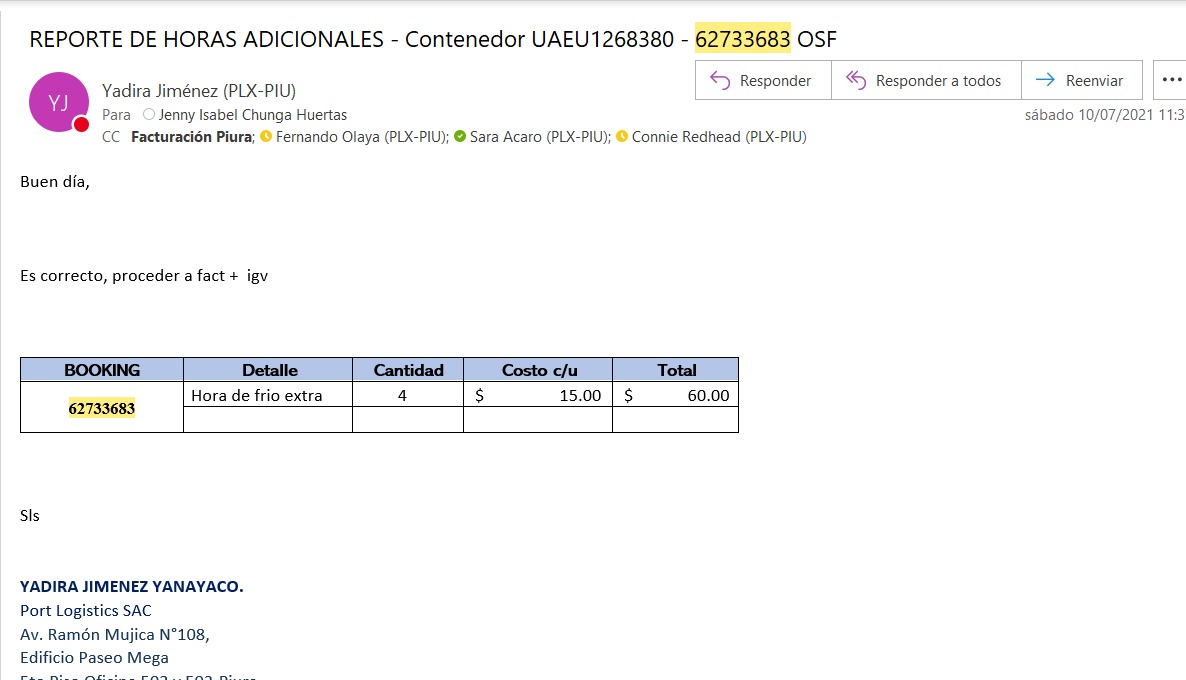The height and width of the screenshot is (680, 1186).
Task: Click the red presence status dot
Action: pyautogui.click(x=82, y=125)
